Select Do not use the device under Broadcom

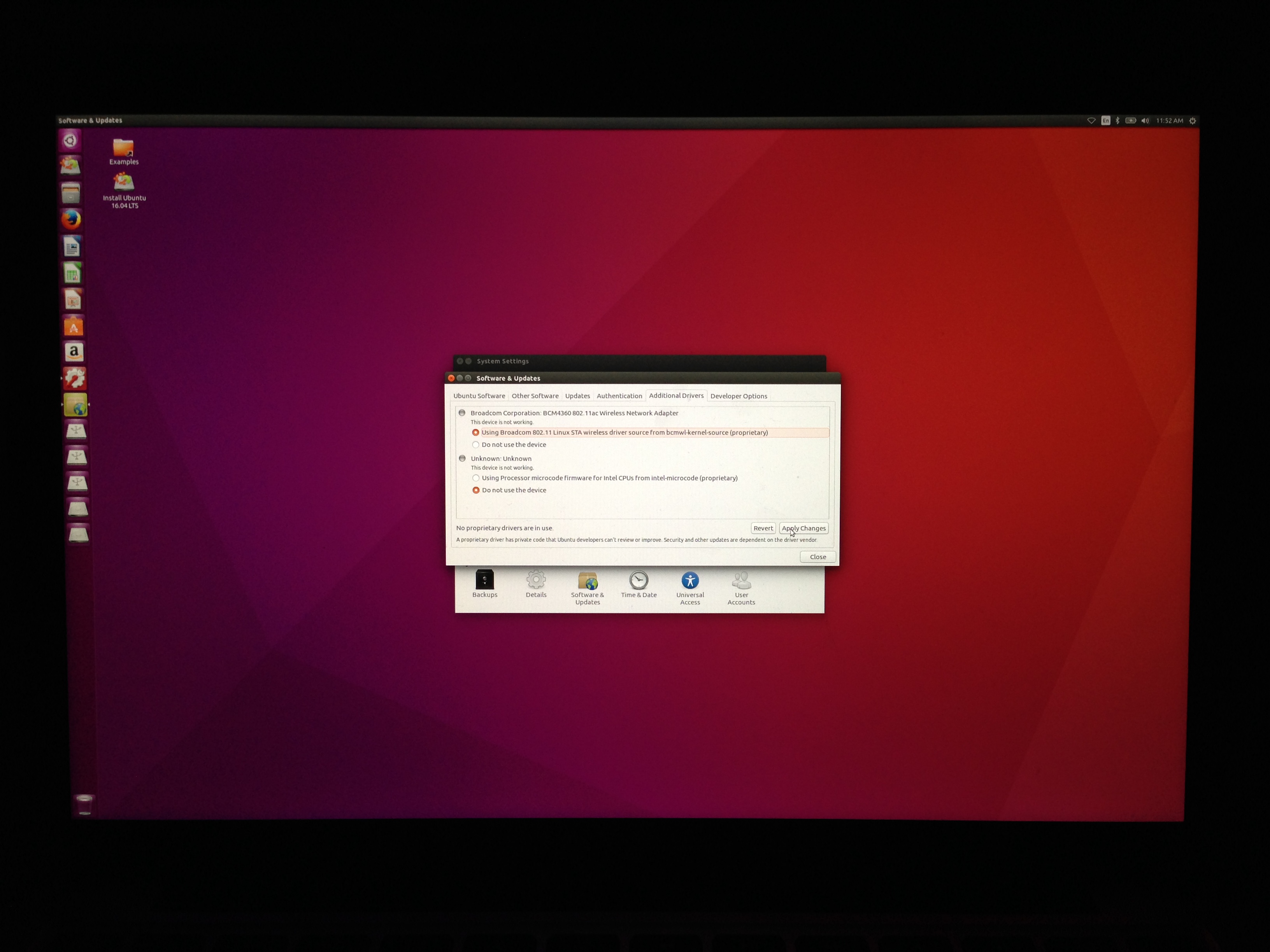coord(476,445)
